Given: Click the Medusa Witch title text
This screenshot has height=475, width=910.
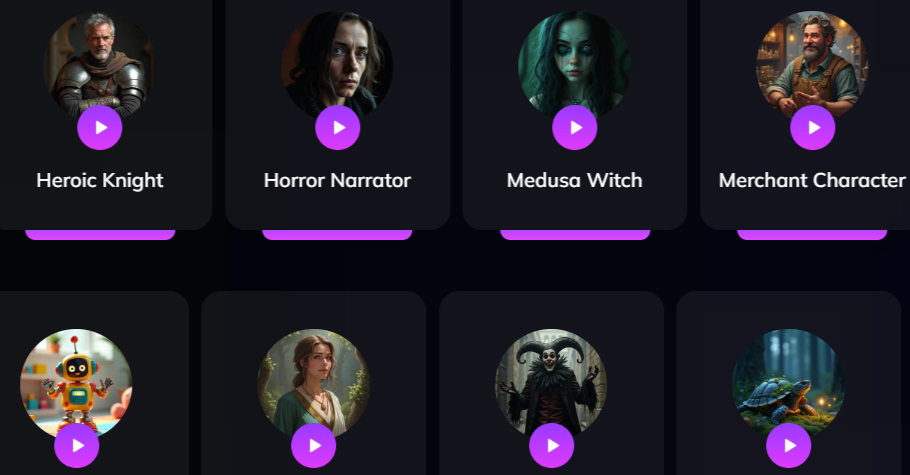Looking at the screenshot, I should 575,181.
